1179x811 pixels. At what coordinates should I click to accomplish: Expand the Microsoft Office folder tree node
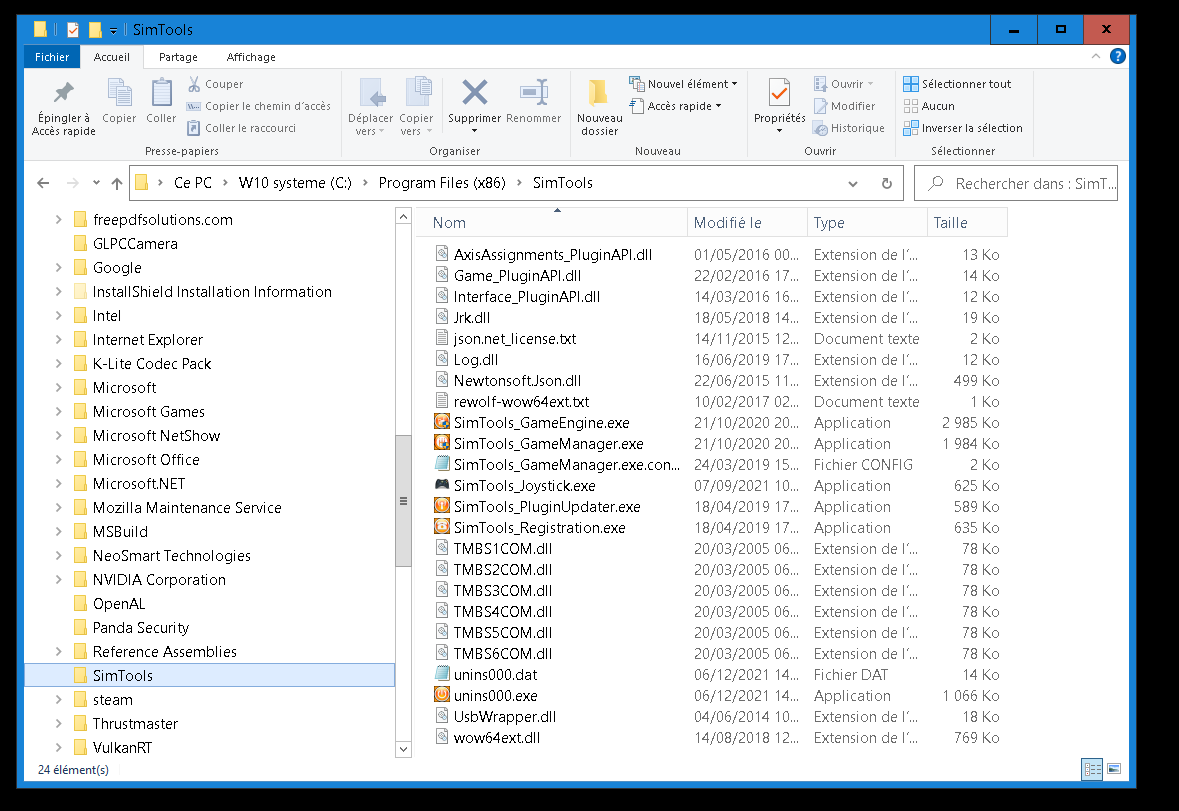pos(59,460)
